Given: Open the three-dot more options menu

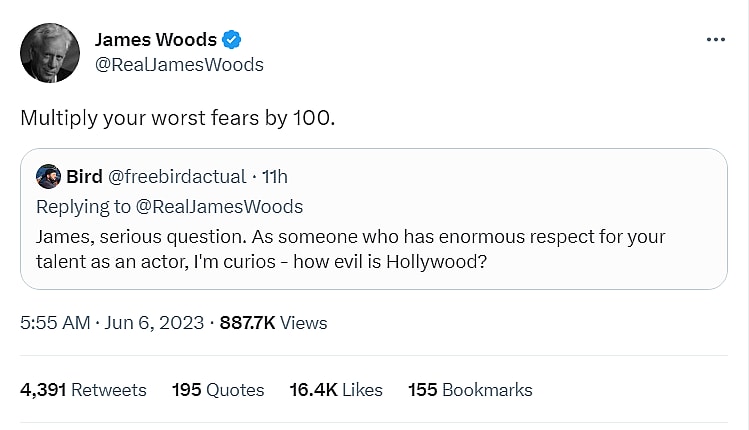Looking at the screenshot, I should (x=715, y=39).
